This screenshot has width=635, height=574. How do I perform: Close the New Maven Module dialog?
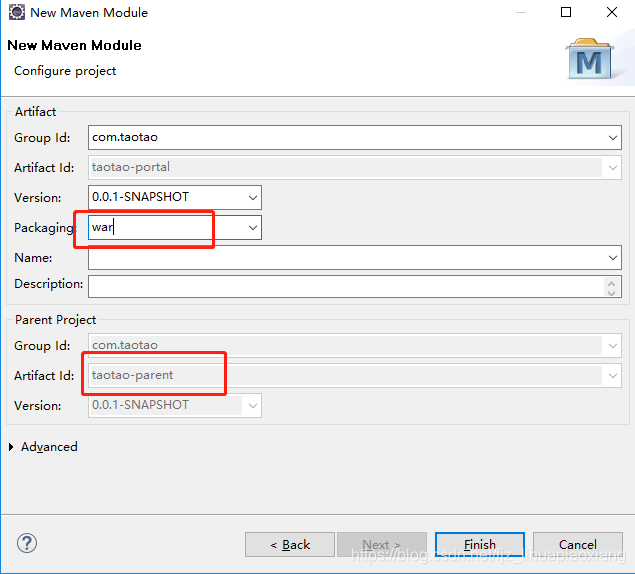coord(612,12)
